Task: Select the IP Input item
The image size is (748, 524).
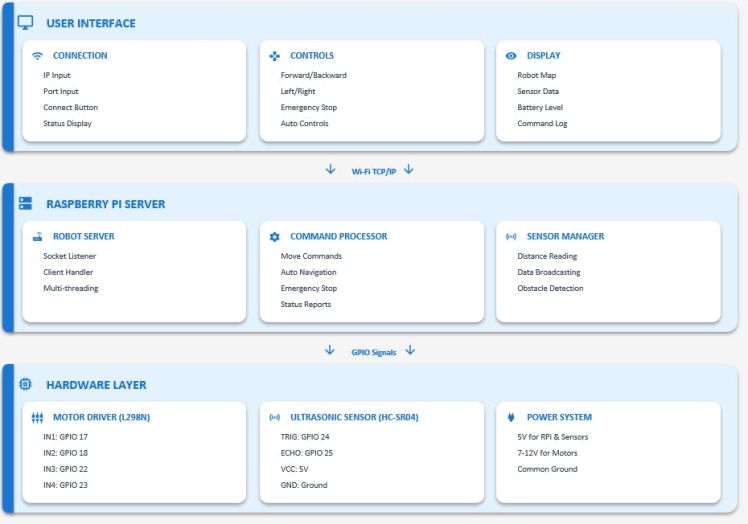Action: [57, 75]
